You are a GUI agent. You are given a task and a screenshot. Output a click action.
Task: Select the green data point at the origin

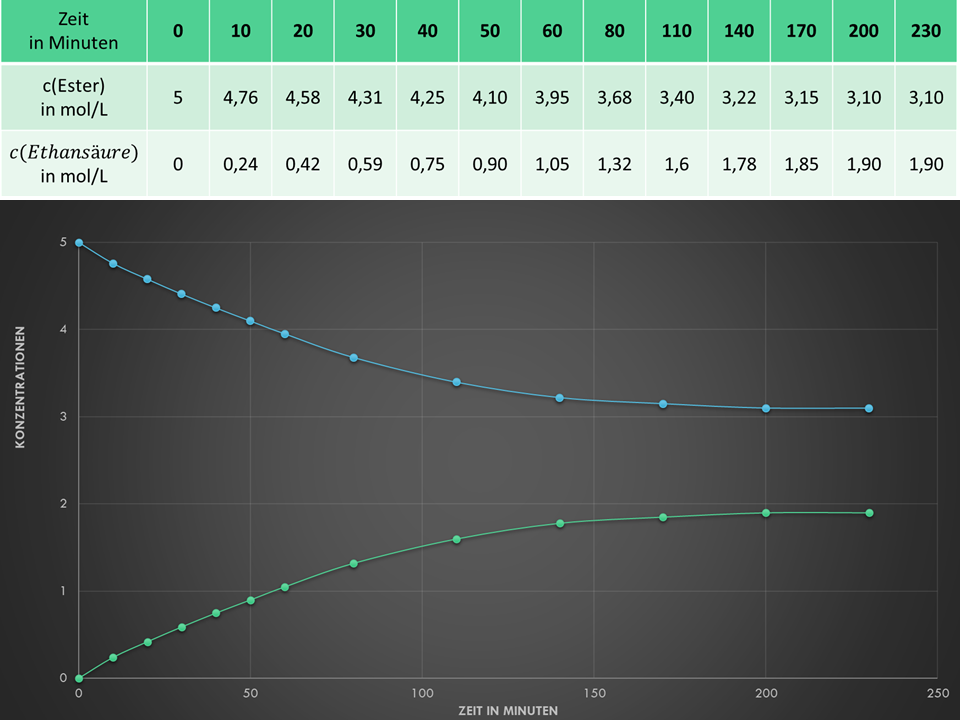click(x=79, y=678)
